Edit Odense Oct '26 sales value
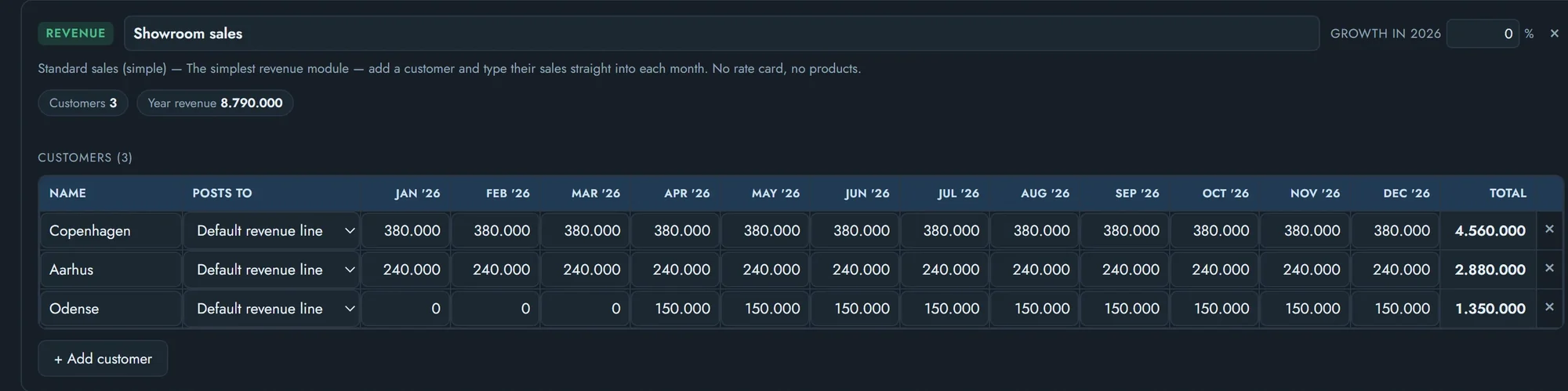The width and height of the screenshot is (1568, 391). (1214, 309)
